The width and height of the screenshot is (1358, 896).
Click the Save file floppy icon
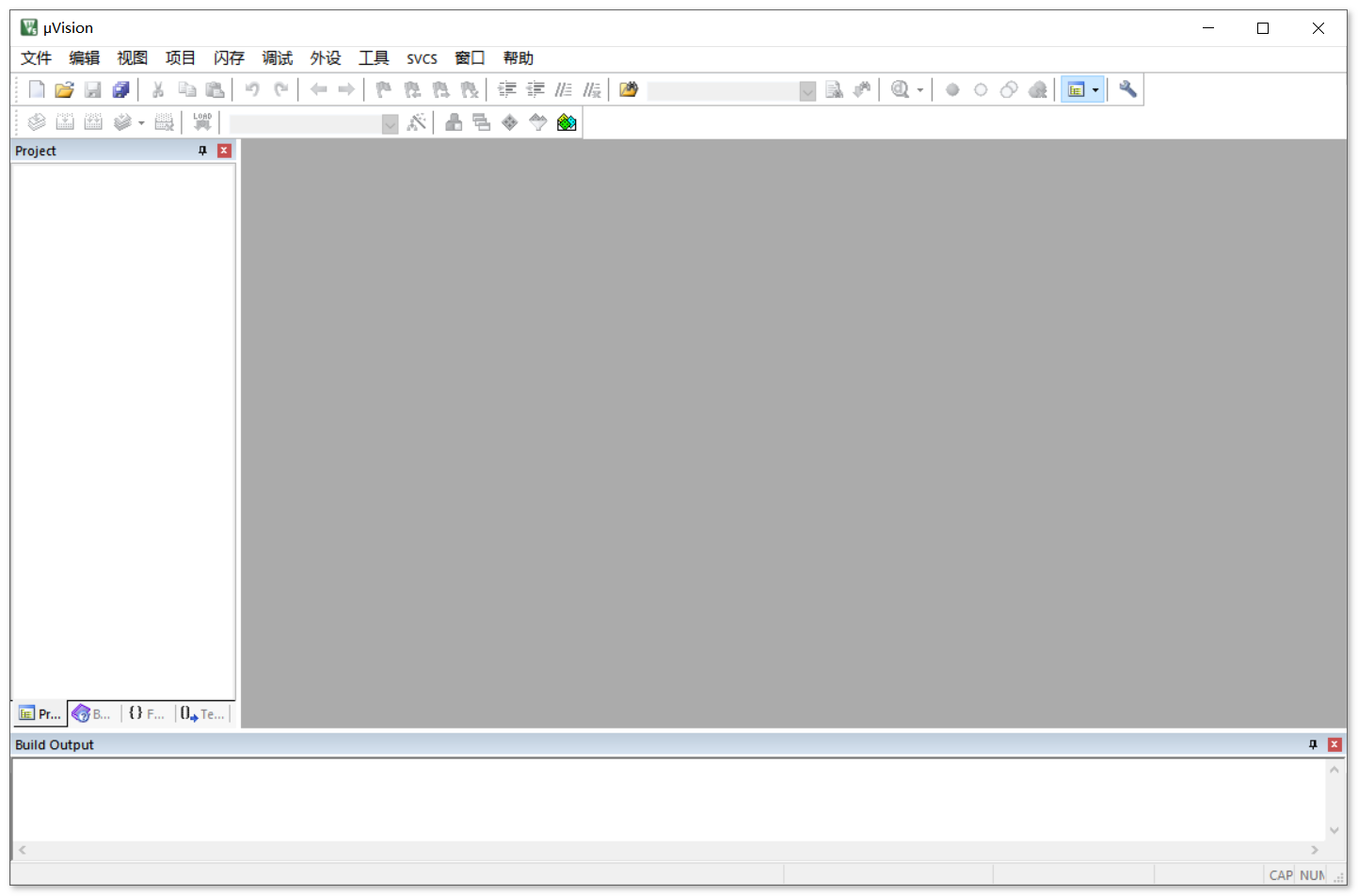click(x=92, y=89)
